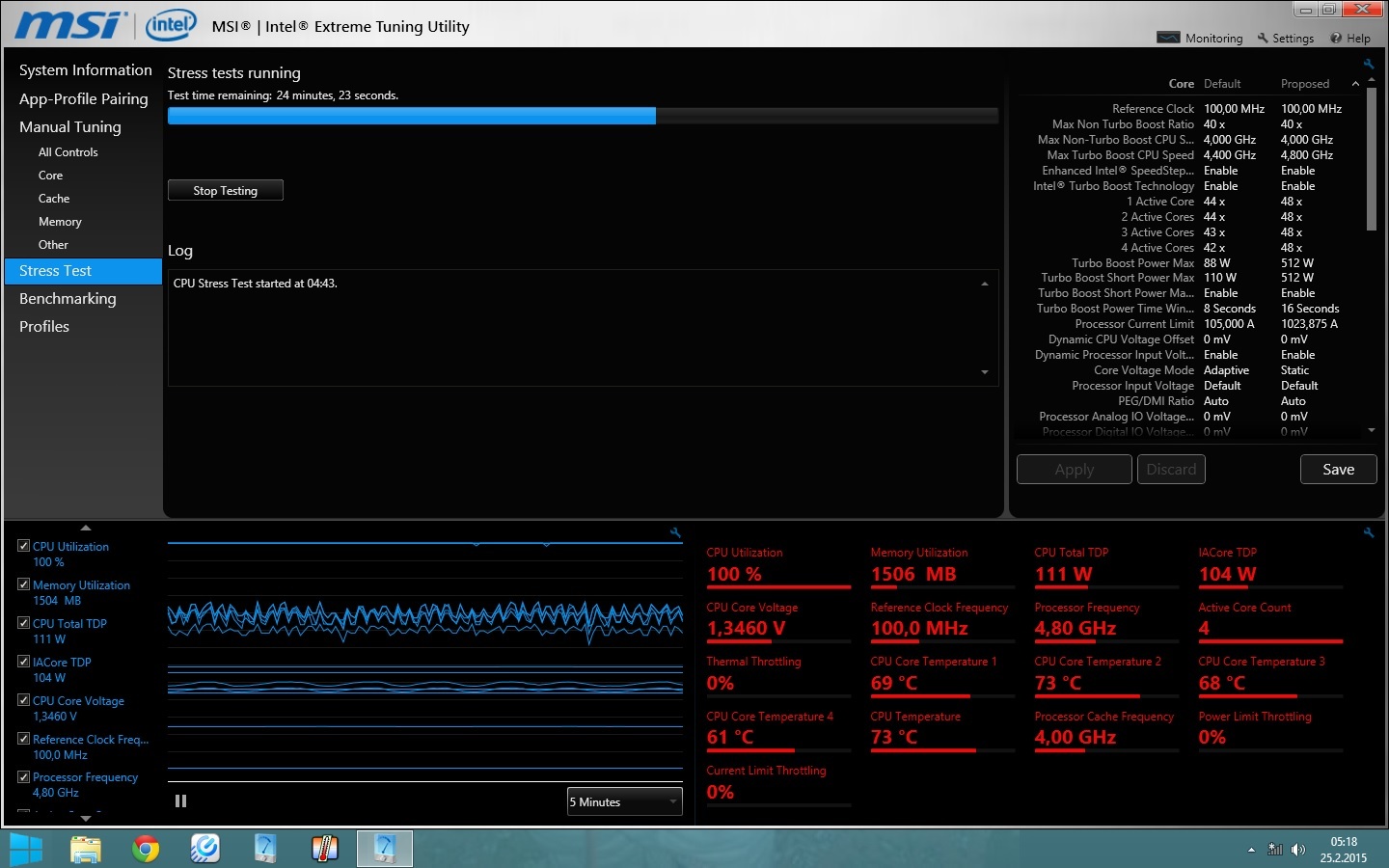Image resolution: width=1389 pixels, height=868 pixels.
Task: Open Help from the header
Action: [1350, 39]
